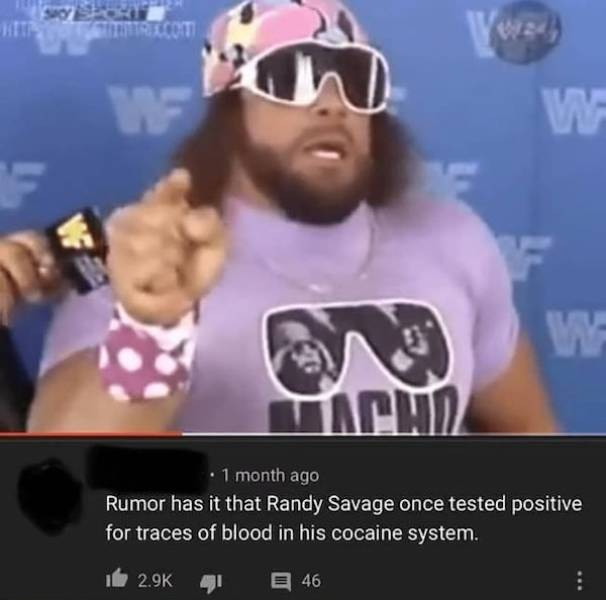Click the WWE 24/7 logo watermark
Image resolution: width=606 pixels, height=600 pixels.
pyautogui.click(x=525, y=32)
